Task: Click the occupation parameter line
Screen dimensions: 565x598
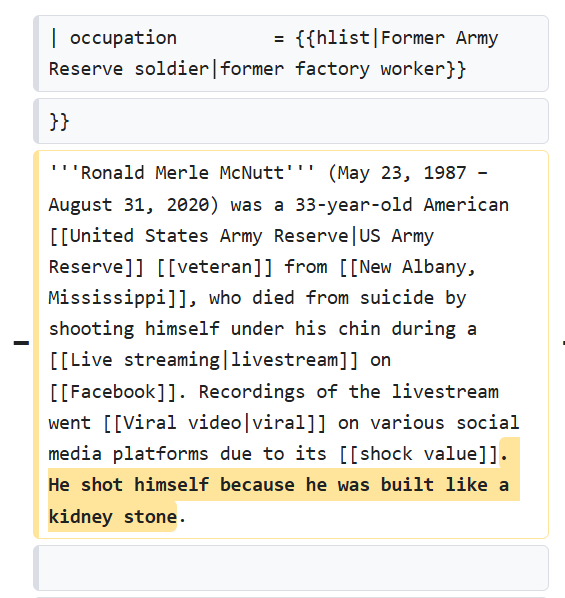Action: 291,53
